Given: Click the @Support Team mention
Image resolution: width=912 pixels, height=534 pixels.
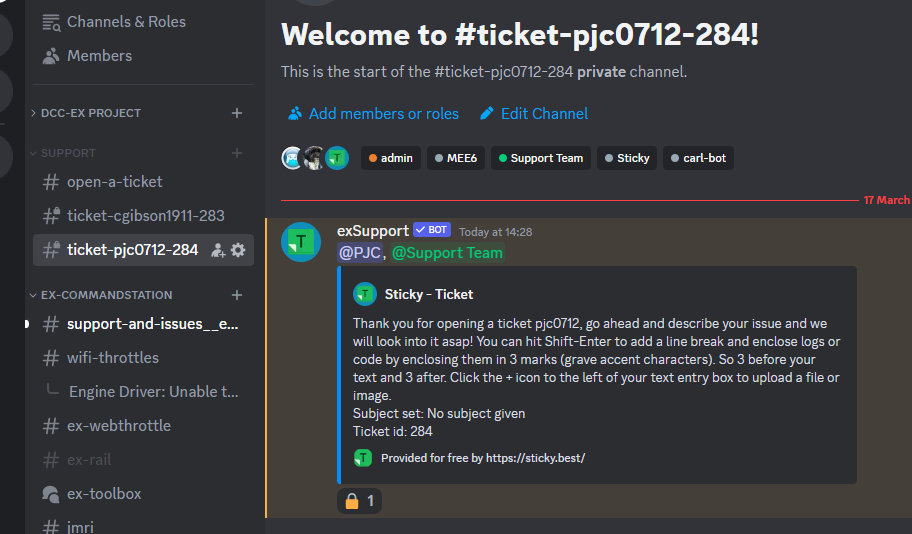Looking at the screenshot, I should [447, 253].
